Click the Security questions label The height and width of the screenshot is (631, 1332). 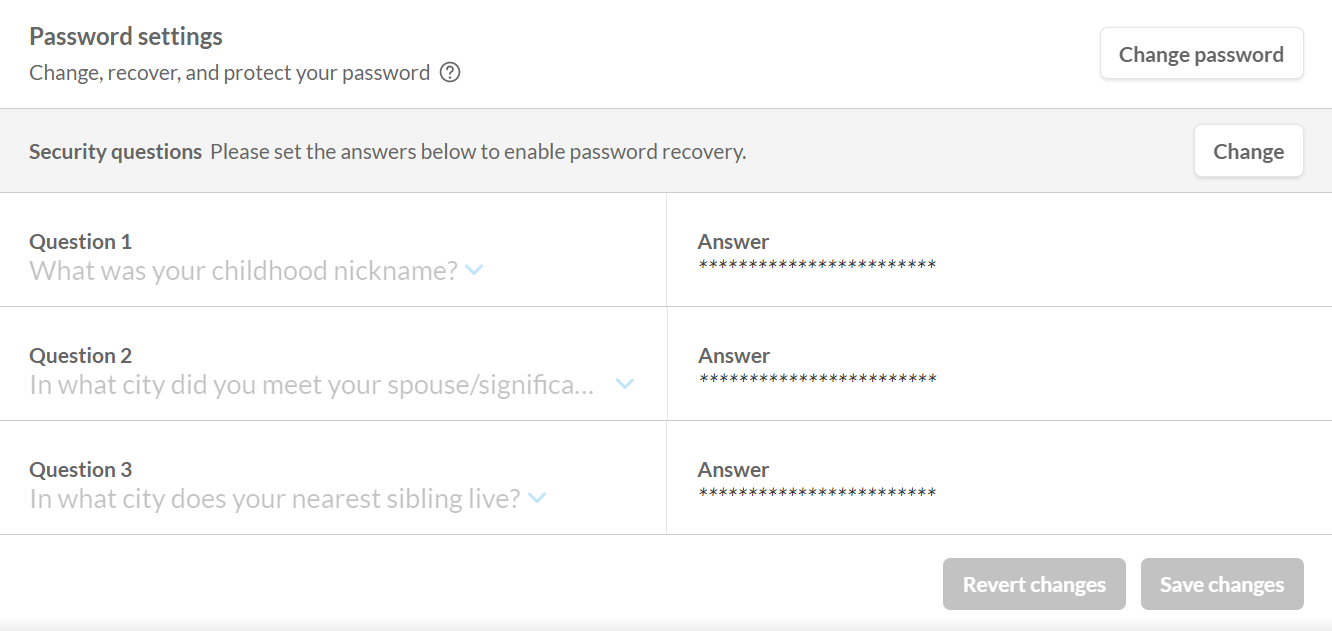point(116,152)
